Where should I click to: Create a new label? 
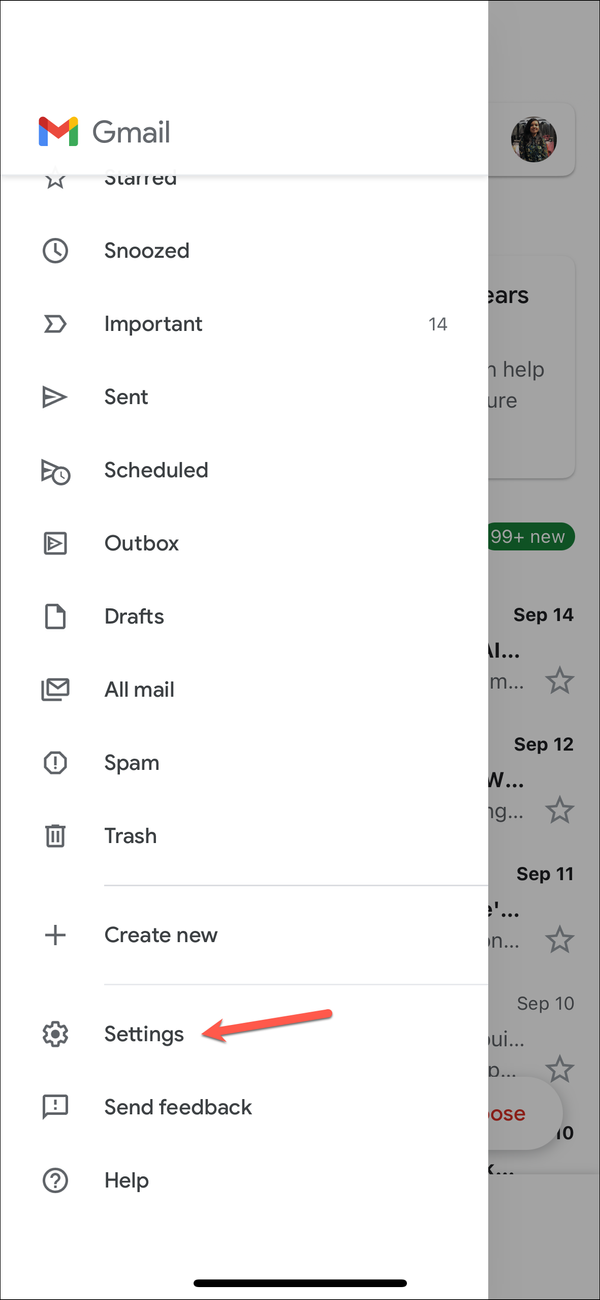[x=161, y=935]
